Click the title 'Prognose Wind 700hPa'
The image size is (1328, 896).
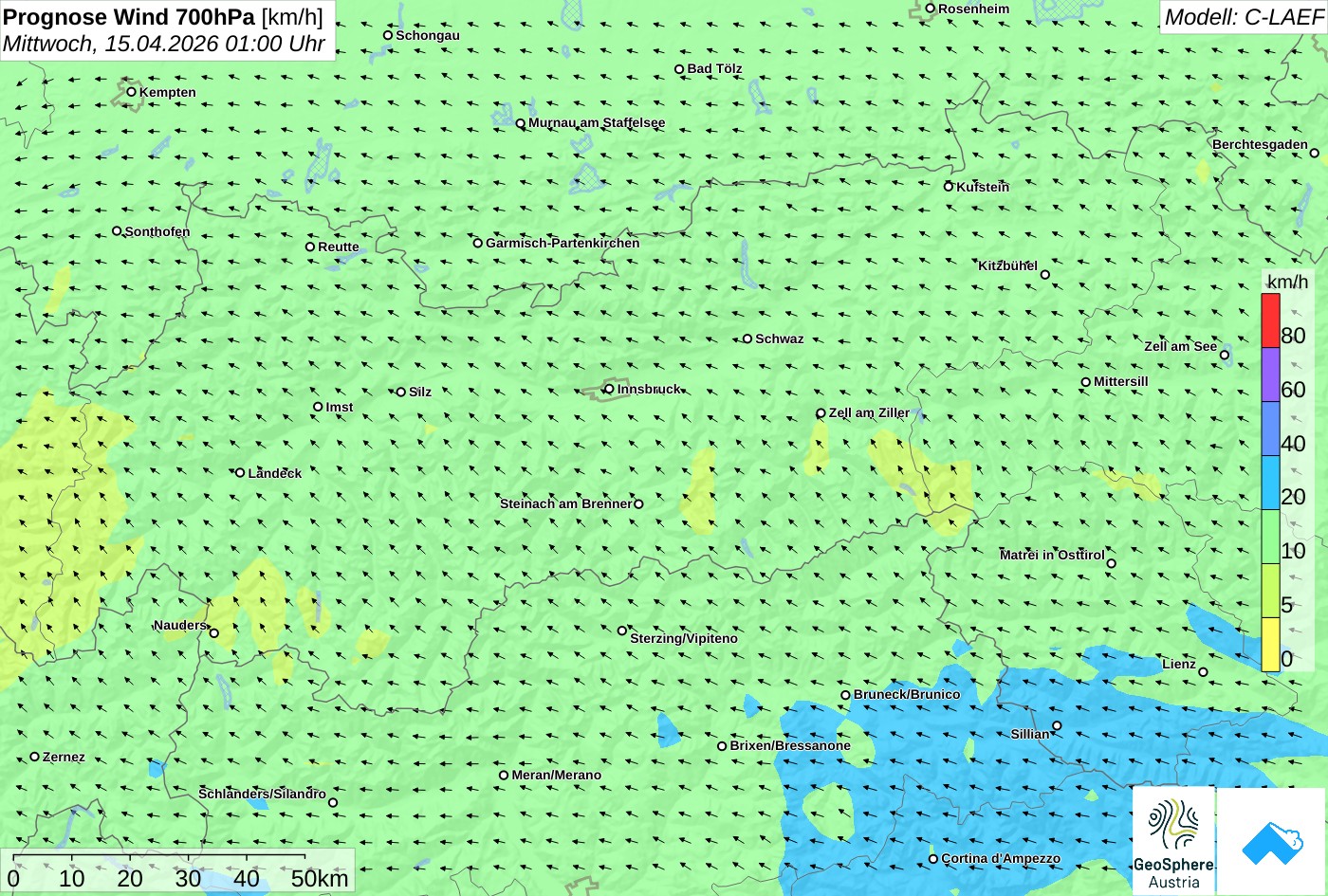click(130, 16)
